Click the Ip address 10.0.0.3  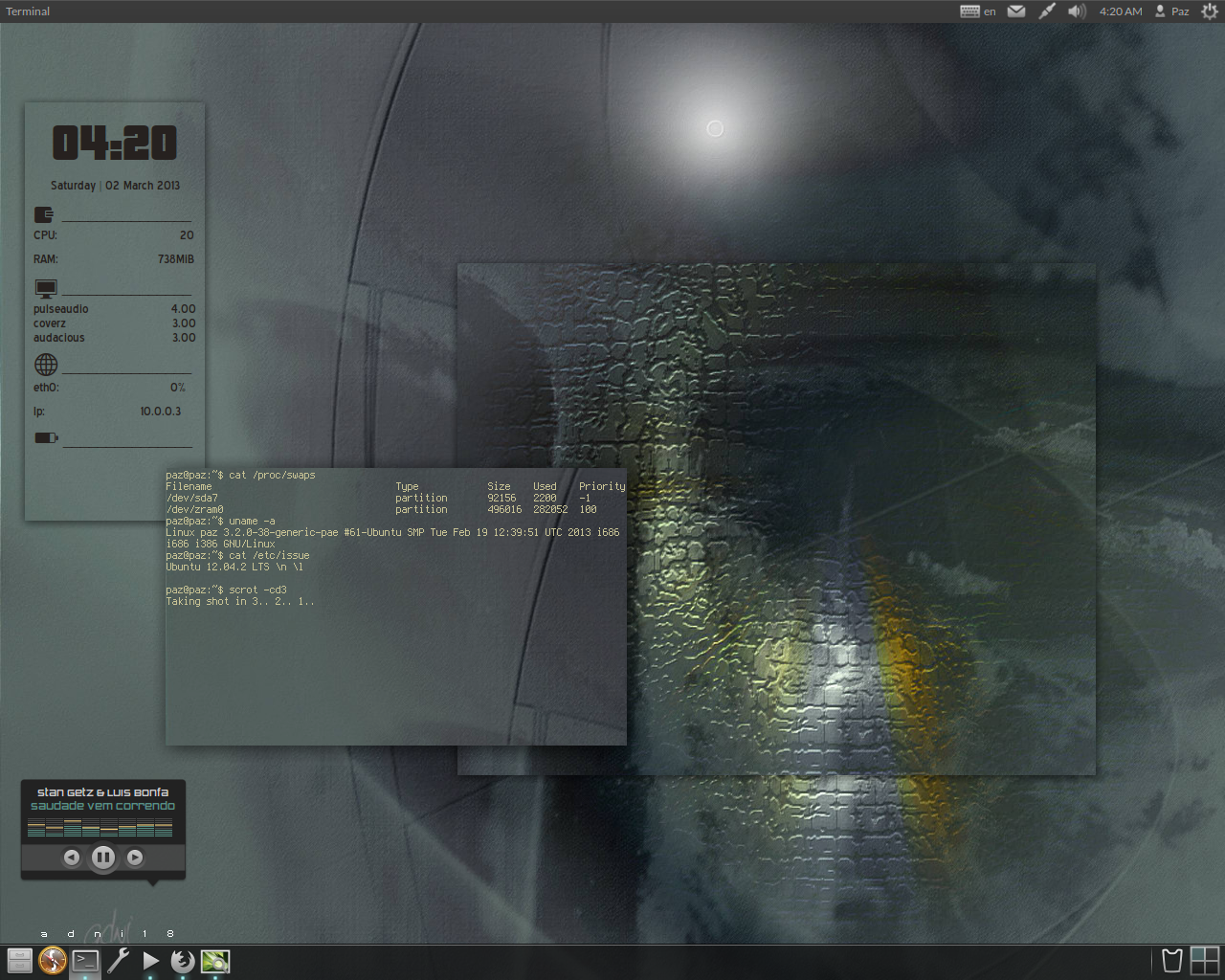[160, 412]
